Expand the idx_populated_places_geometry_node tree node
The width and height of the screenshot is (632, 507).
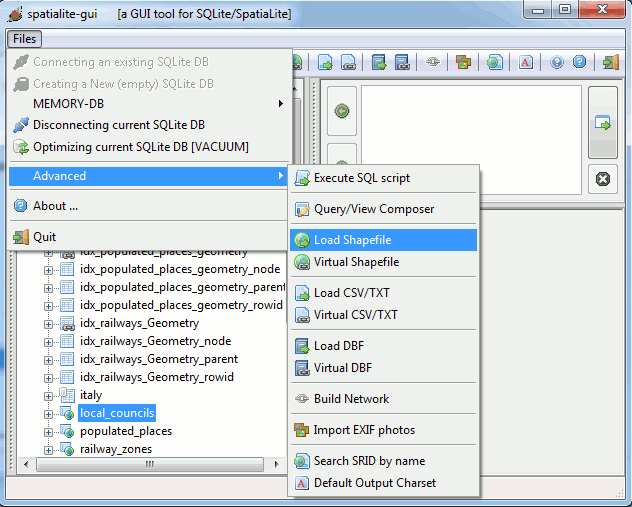[x=48, y=270]
